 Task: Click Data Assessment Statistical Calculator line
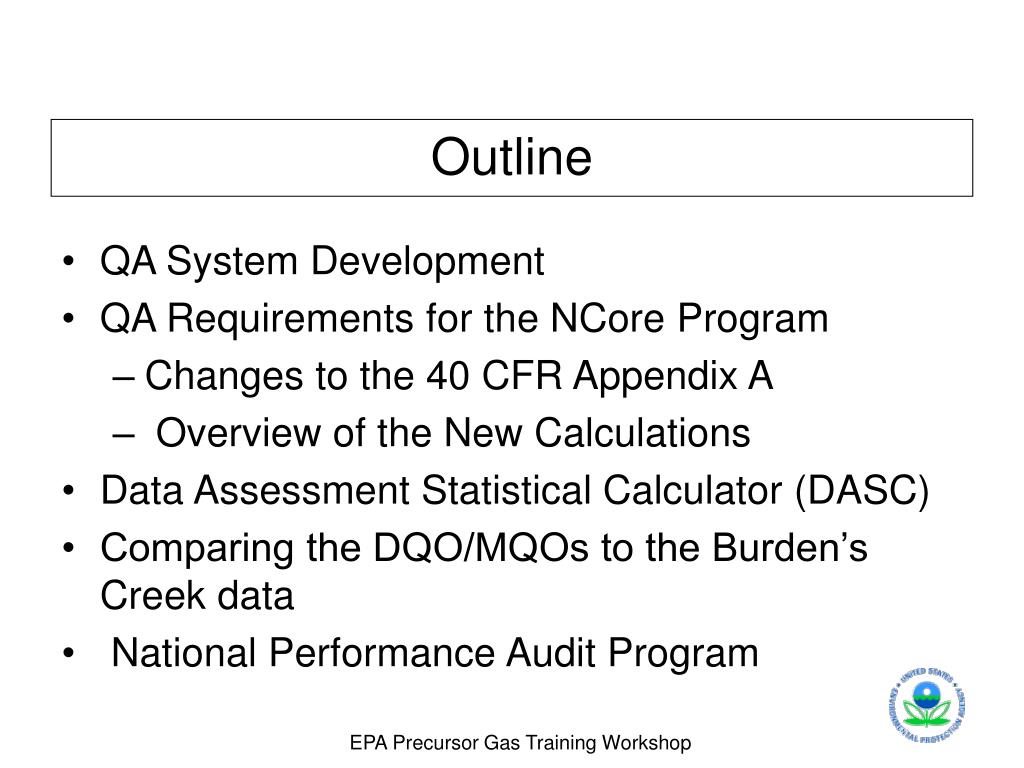coord(515,491)
